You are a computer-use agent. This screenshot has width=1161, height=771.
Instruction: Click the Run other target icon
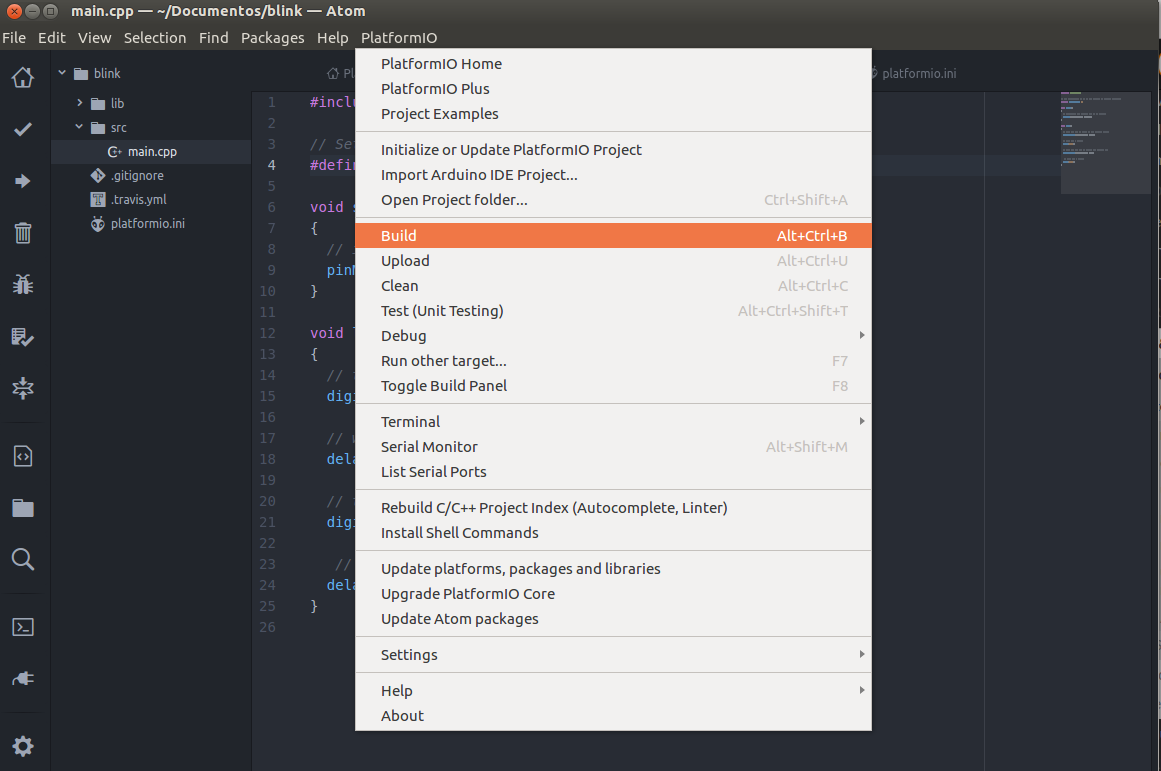pyautogui.click(x=23, y=388)
